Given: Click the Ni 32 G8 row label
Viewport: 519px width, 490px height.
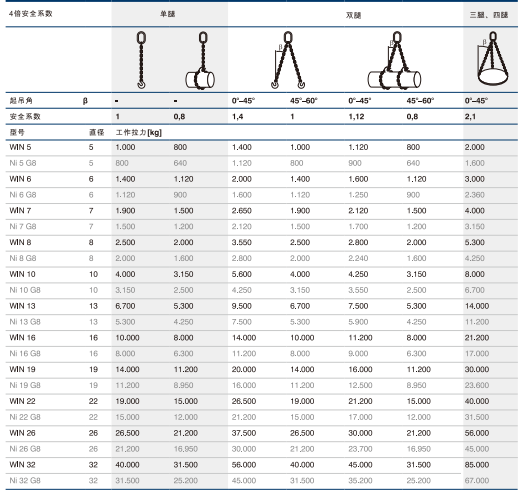Looking at the screenshot, I should point(25,480).
